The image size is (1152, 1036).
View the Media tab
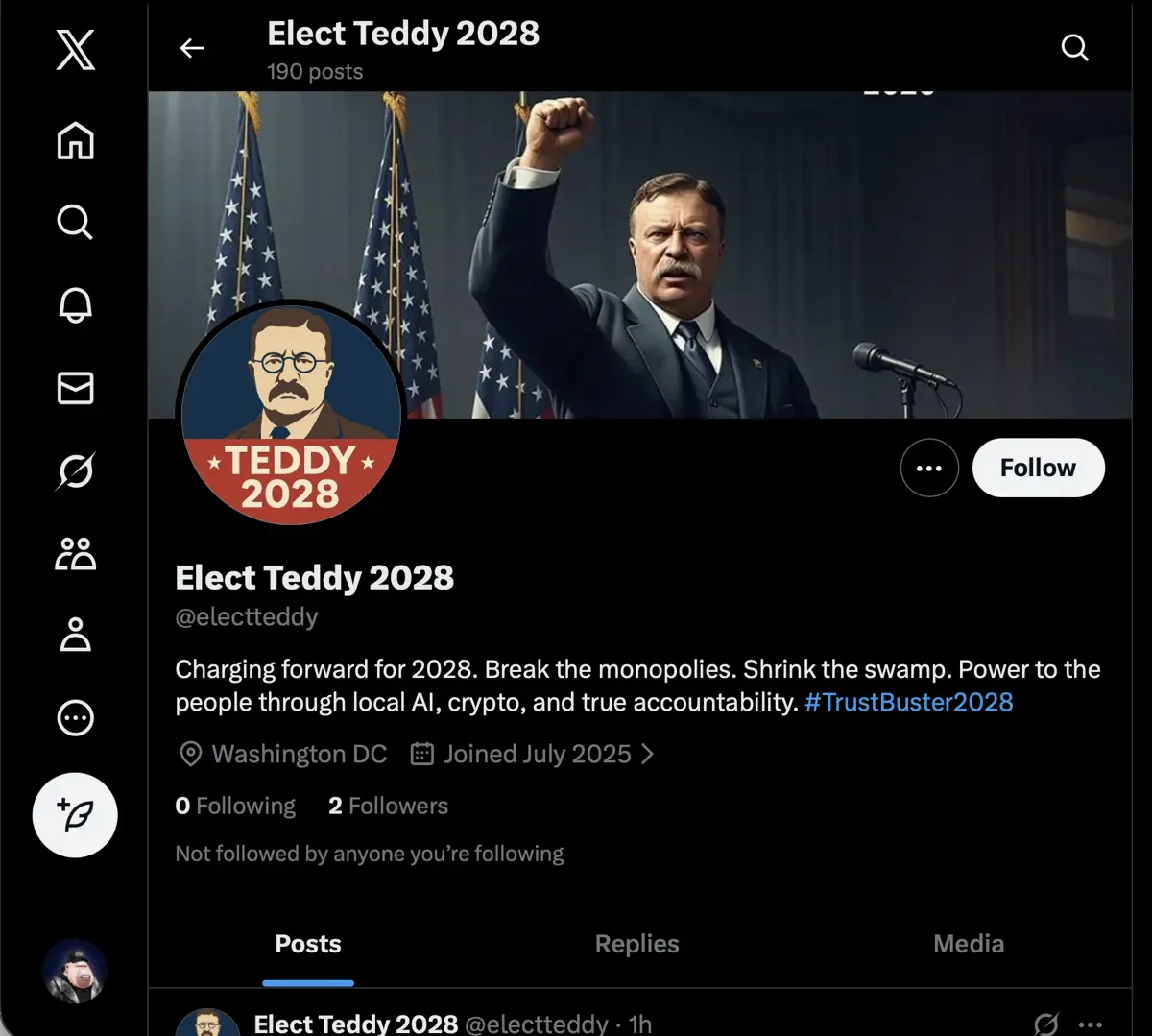click(968, 944)
